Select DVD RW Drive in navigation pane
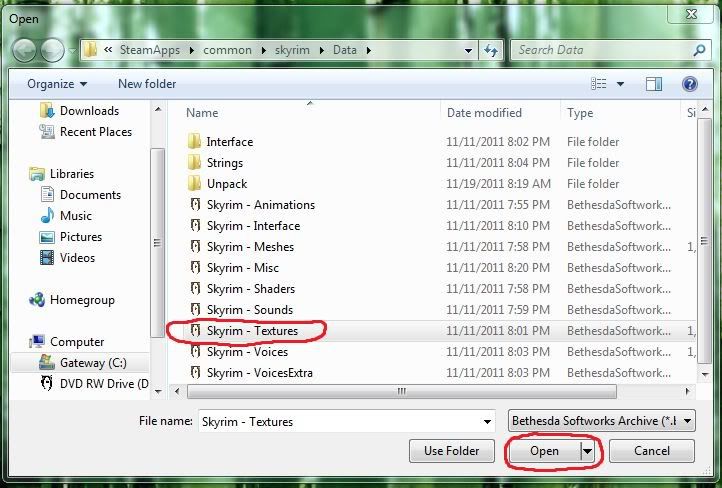This screenshot has height=488, width=722. pyautogui.click(x=104, y=383)
